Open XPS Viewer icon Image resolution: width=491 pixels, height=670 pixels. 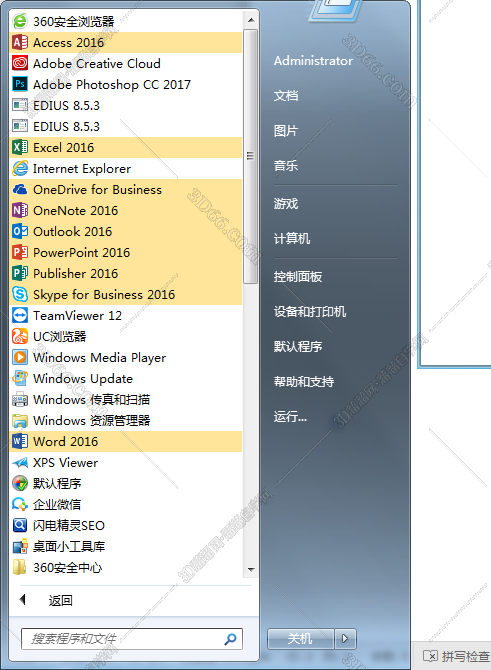pyautogui.click(x=20, y=462)
